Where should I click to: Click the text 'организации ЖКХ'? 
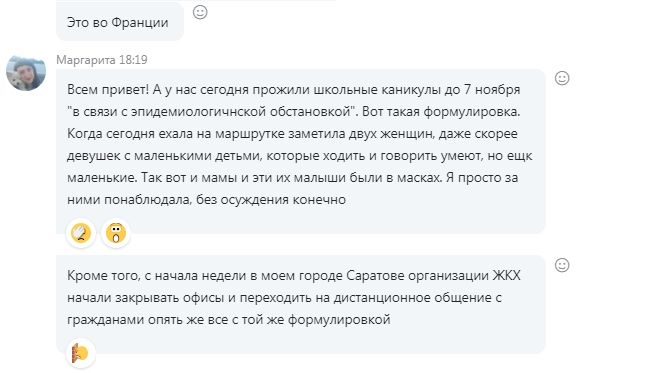[464, 276]
